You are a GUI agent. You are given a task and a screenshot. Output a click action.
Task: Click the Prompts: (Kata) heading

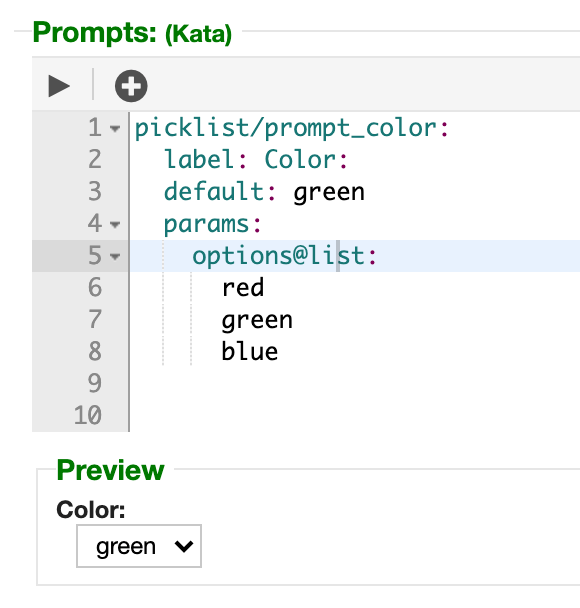point(132,33)
